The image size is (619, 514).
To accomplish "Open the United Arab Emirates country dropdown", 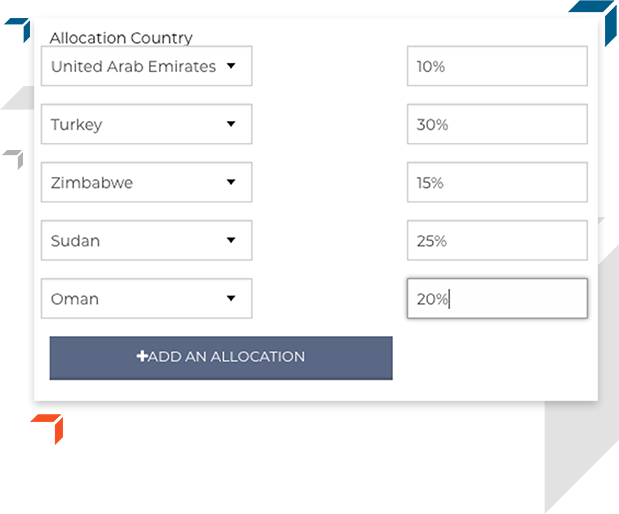I will click(146, 66).
